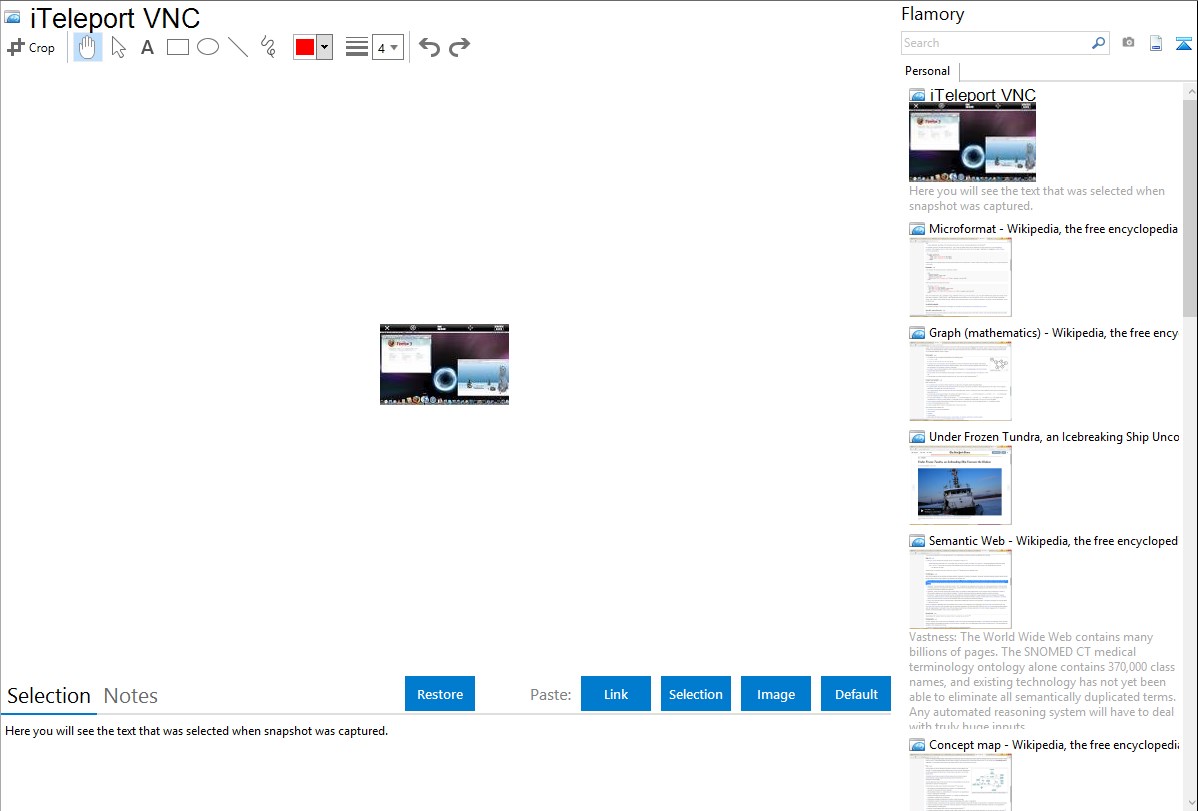This screenshot has width=1198, height=811.
Task: Undo the last annotation
Action: pyautogui.click(x=429, y=47)
